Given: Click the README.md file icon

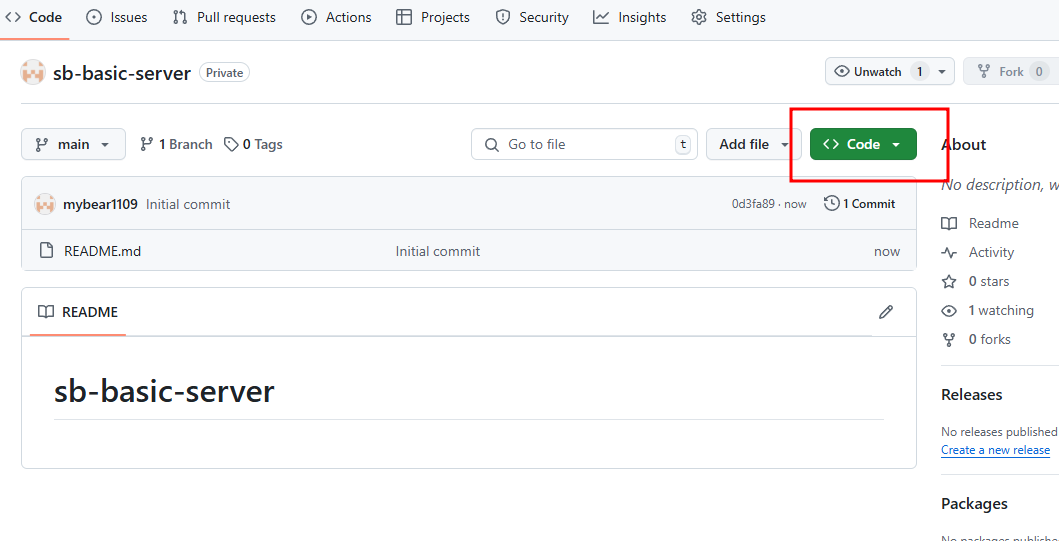Looking at the screenshot, I should coord(46,251).
